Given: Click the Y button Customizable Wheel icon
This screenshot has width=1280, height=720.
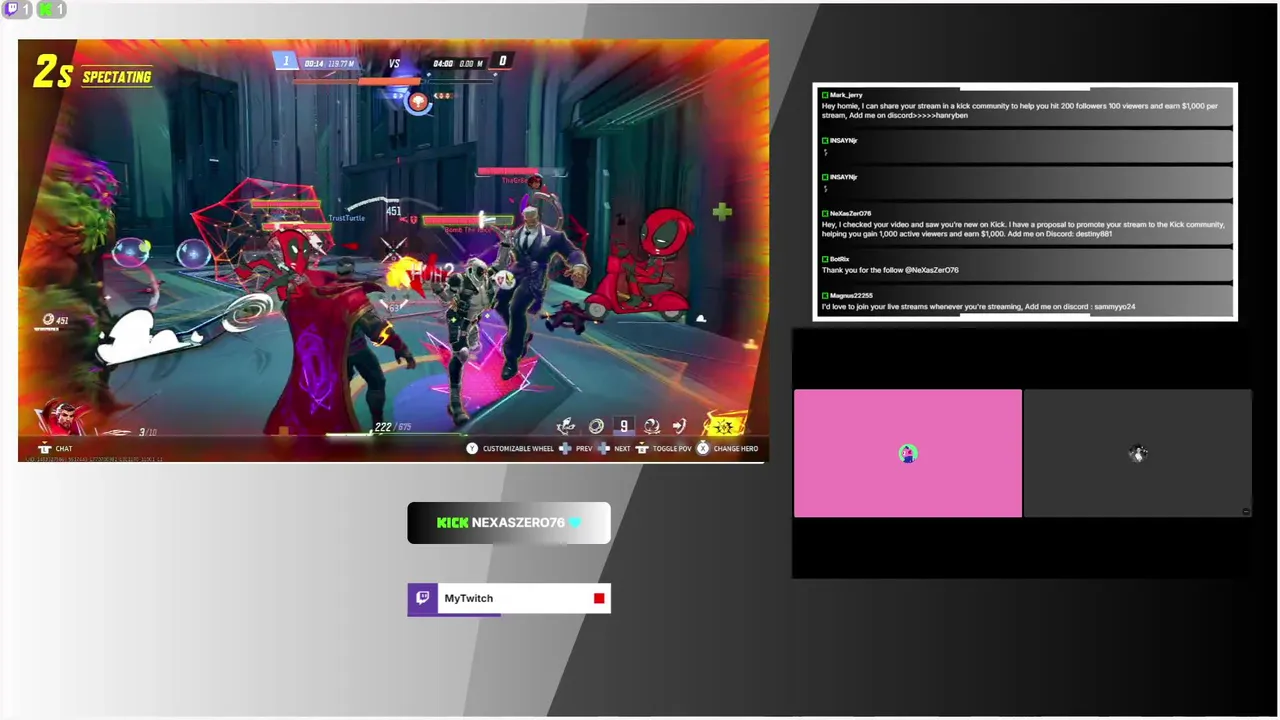Looking at the screenshot, I should [x=472, y=448].
